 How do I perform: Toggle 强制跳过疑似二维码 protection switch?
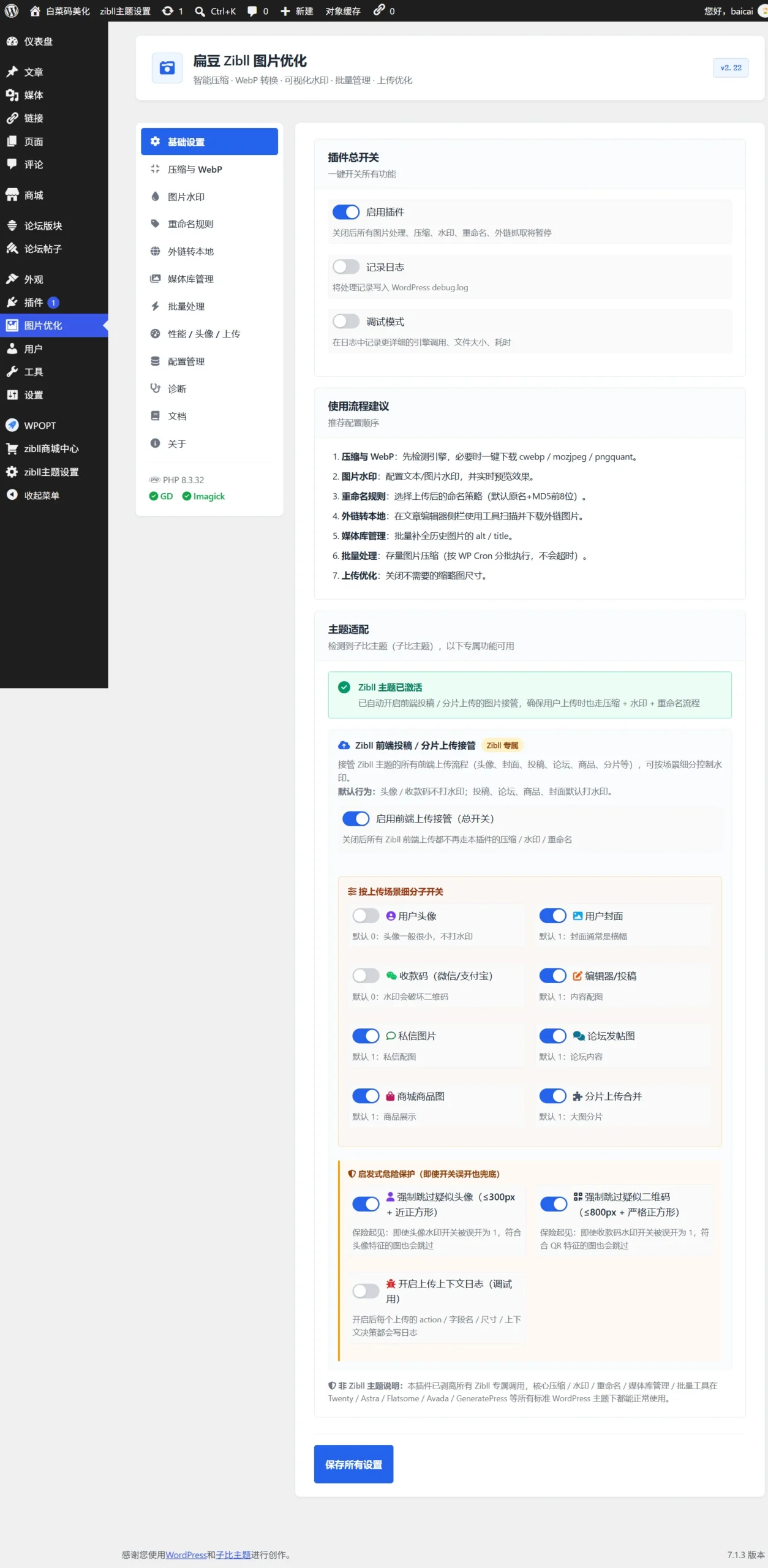554,1204
